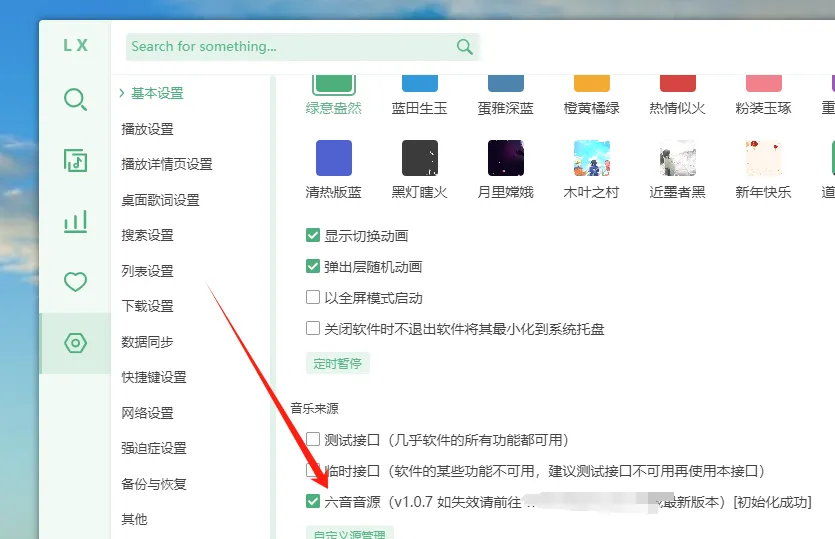The height and width of the screenshot is (539, 835).
Task: Go to 备份与恢复 section
Action: tap(154, 484)
